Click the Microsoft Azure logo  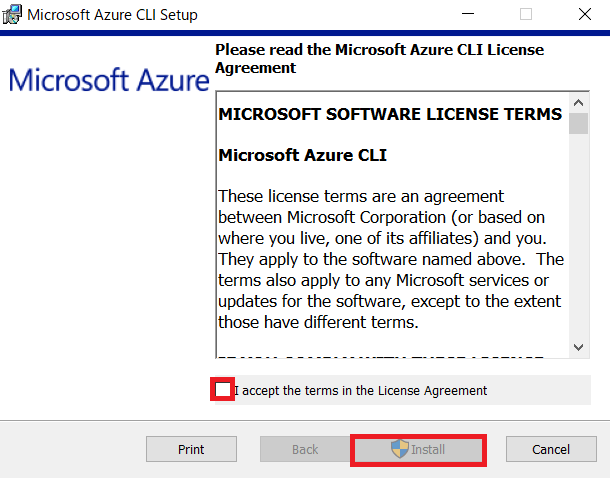109,80
